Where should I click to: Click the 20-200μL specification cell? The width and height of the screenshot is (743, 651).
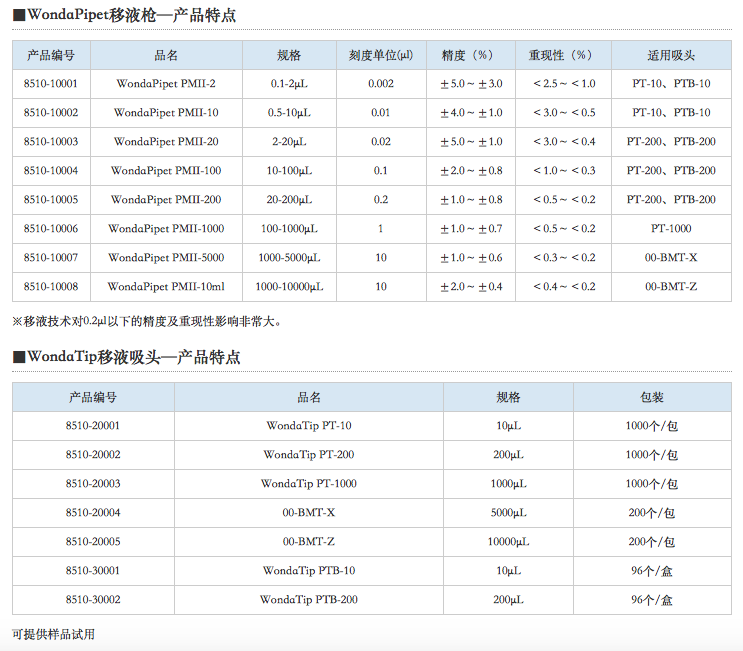point(289,199)
